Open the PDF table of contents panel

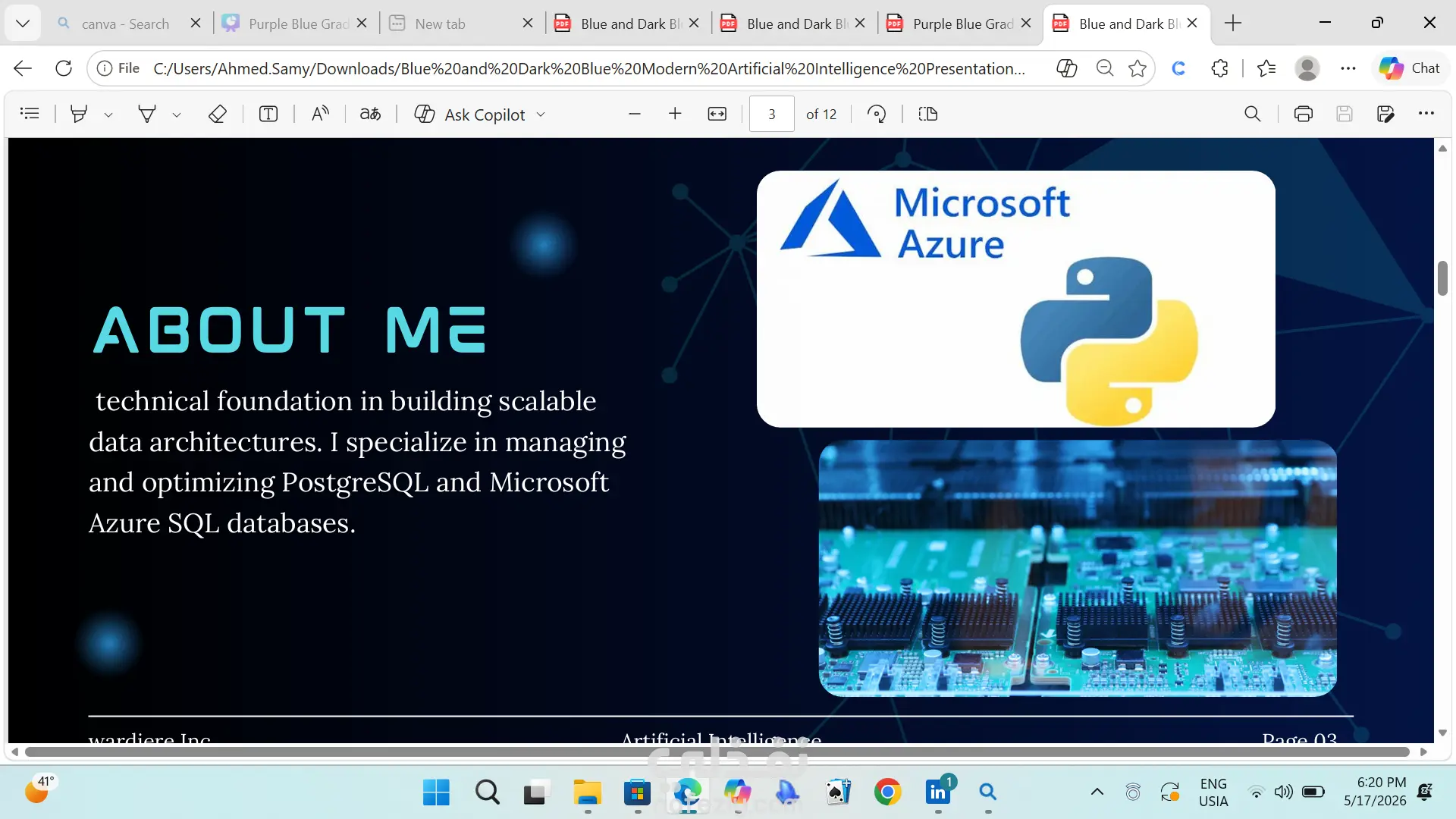[x=30, y=114]
